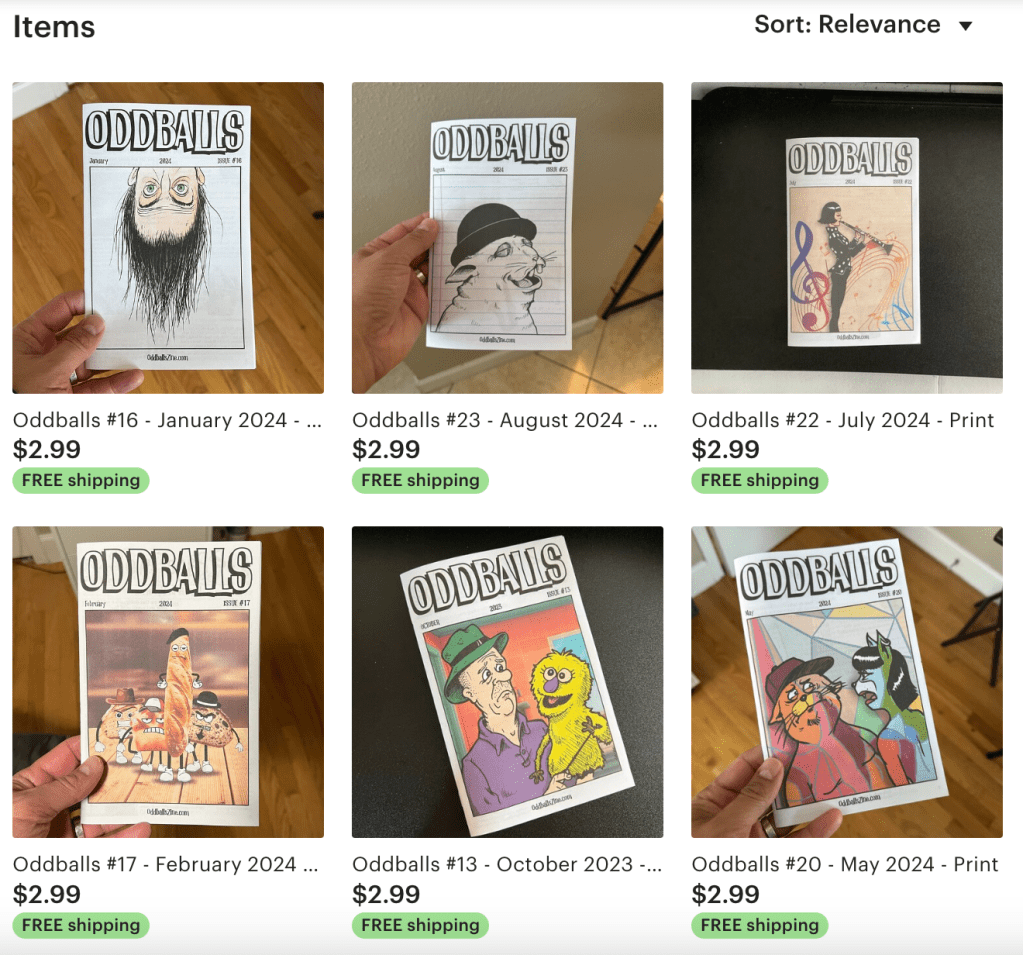1023x955 pixels.
Task: Open the Oddballs #16 bearded face thumbnail
Action: [168, 237]
